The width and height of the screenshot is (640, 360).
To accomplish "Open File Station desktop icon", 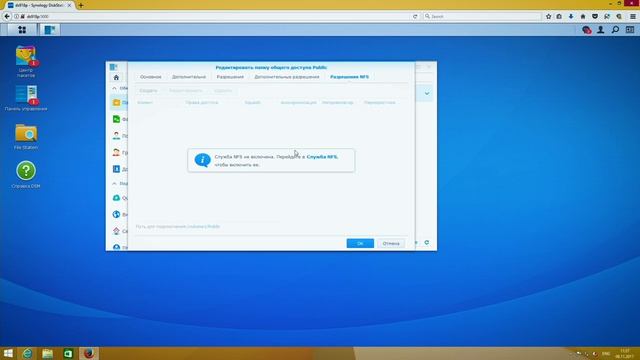I will 26,137.
